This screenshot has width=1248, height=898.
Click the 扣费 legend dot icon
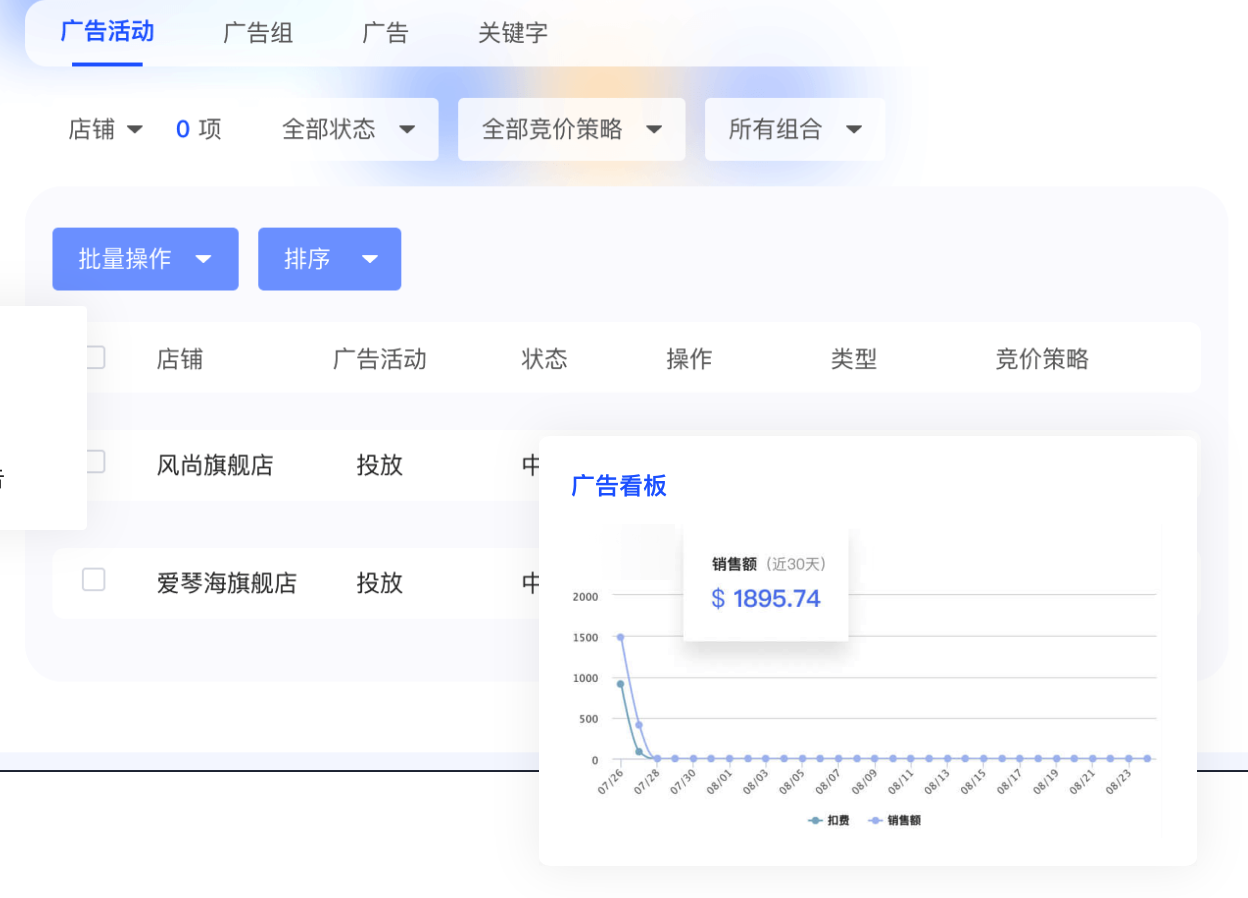coord(815,818)
